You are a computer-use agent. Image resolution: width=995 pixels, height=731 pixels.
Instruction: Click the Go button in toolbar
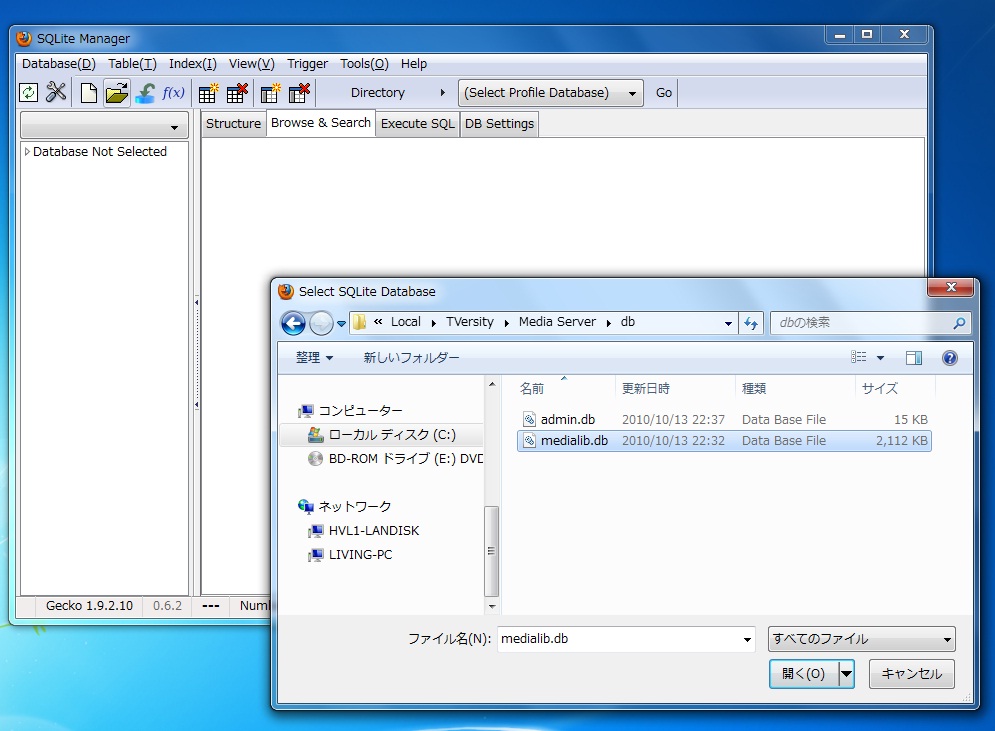(x=664, y=93)
